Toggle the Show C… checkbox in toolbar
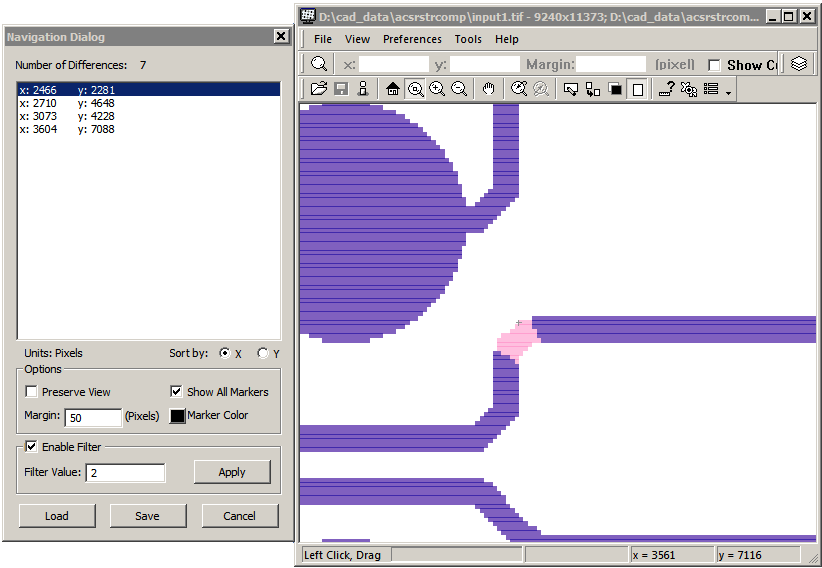This screenshot has height=568, width=822. point(714,65)
